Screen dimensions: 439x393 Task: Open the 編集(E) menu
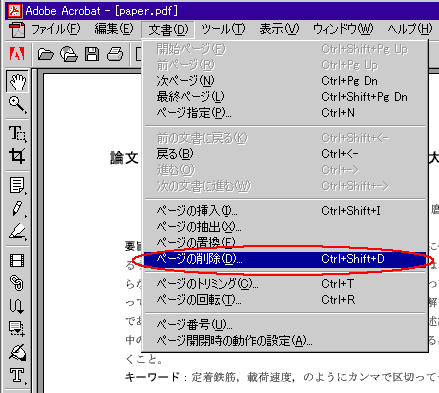tap(114, 29)
